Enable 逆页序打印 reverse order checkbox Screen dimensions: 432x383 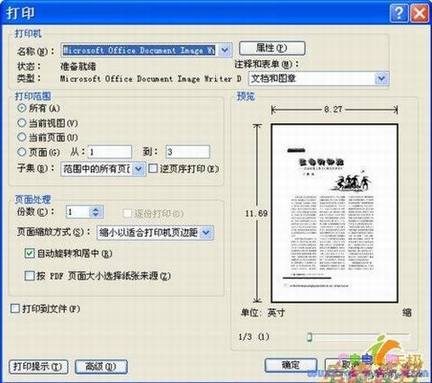(153, 168)
